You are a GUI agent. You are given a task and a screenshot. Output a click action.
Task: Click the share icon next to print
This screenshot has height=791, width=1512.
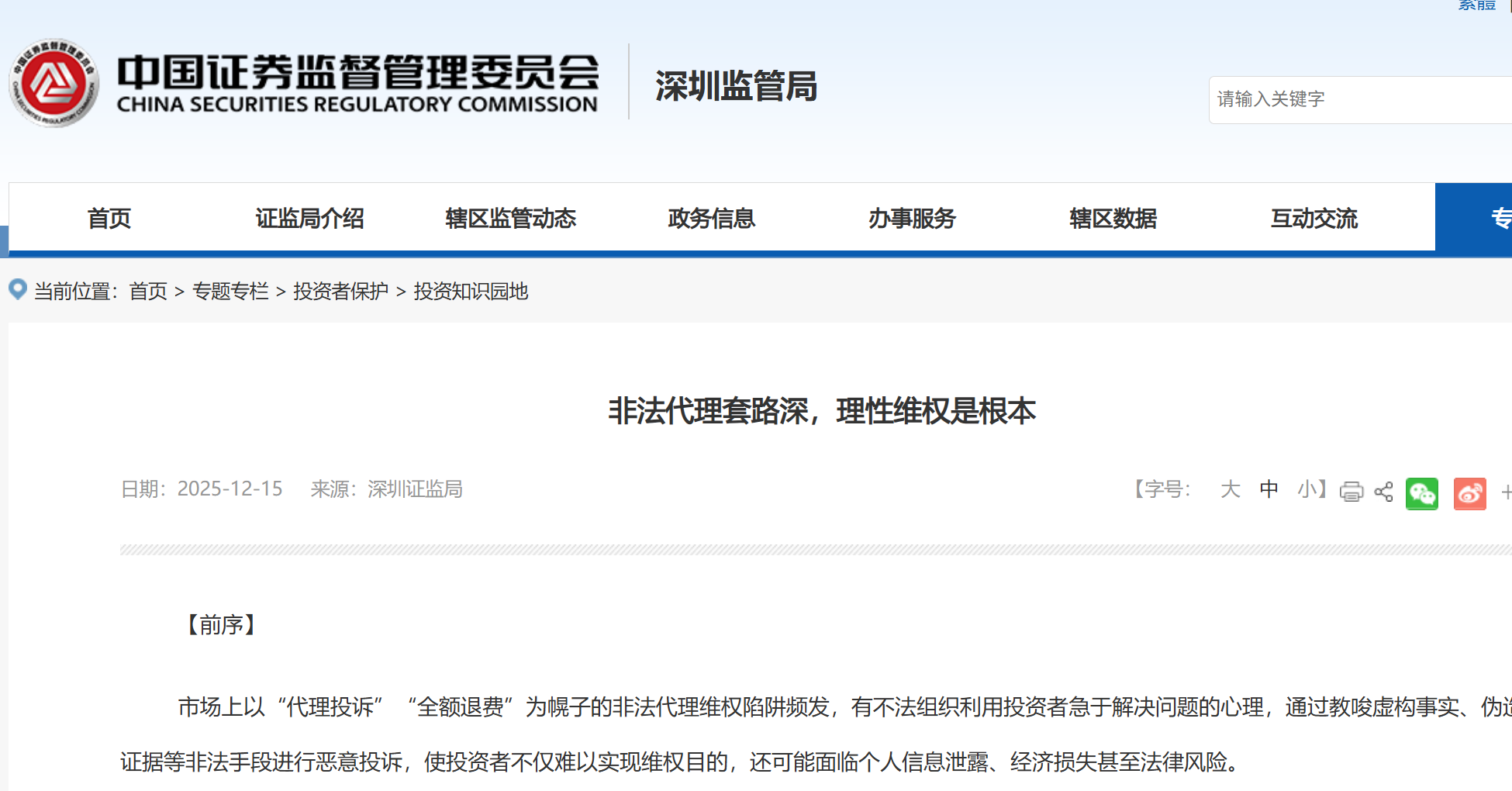click(x=1385, y=490)
